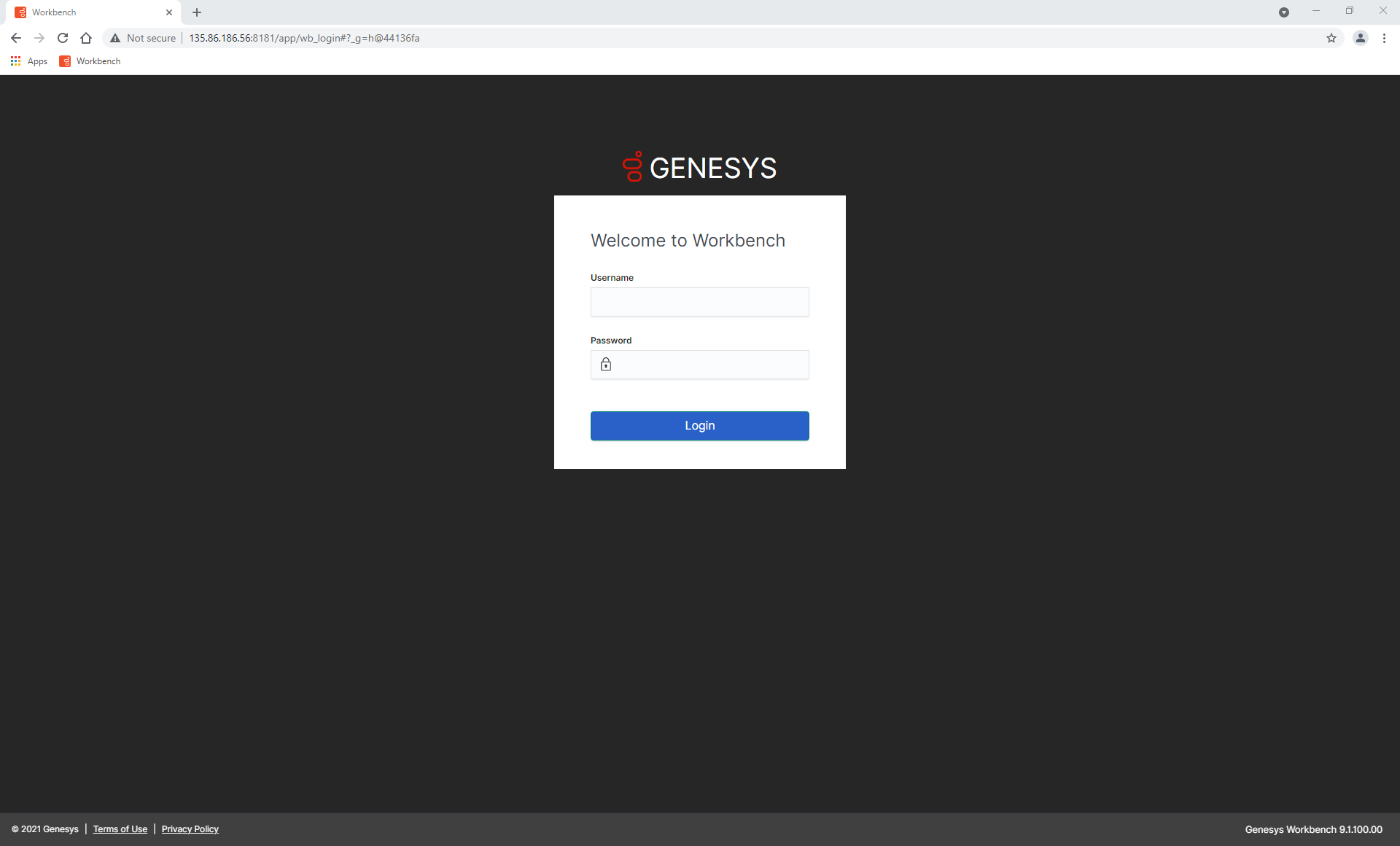Click the Genesys logo above the login form
1400x846 pixels.
click(699, 167)
